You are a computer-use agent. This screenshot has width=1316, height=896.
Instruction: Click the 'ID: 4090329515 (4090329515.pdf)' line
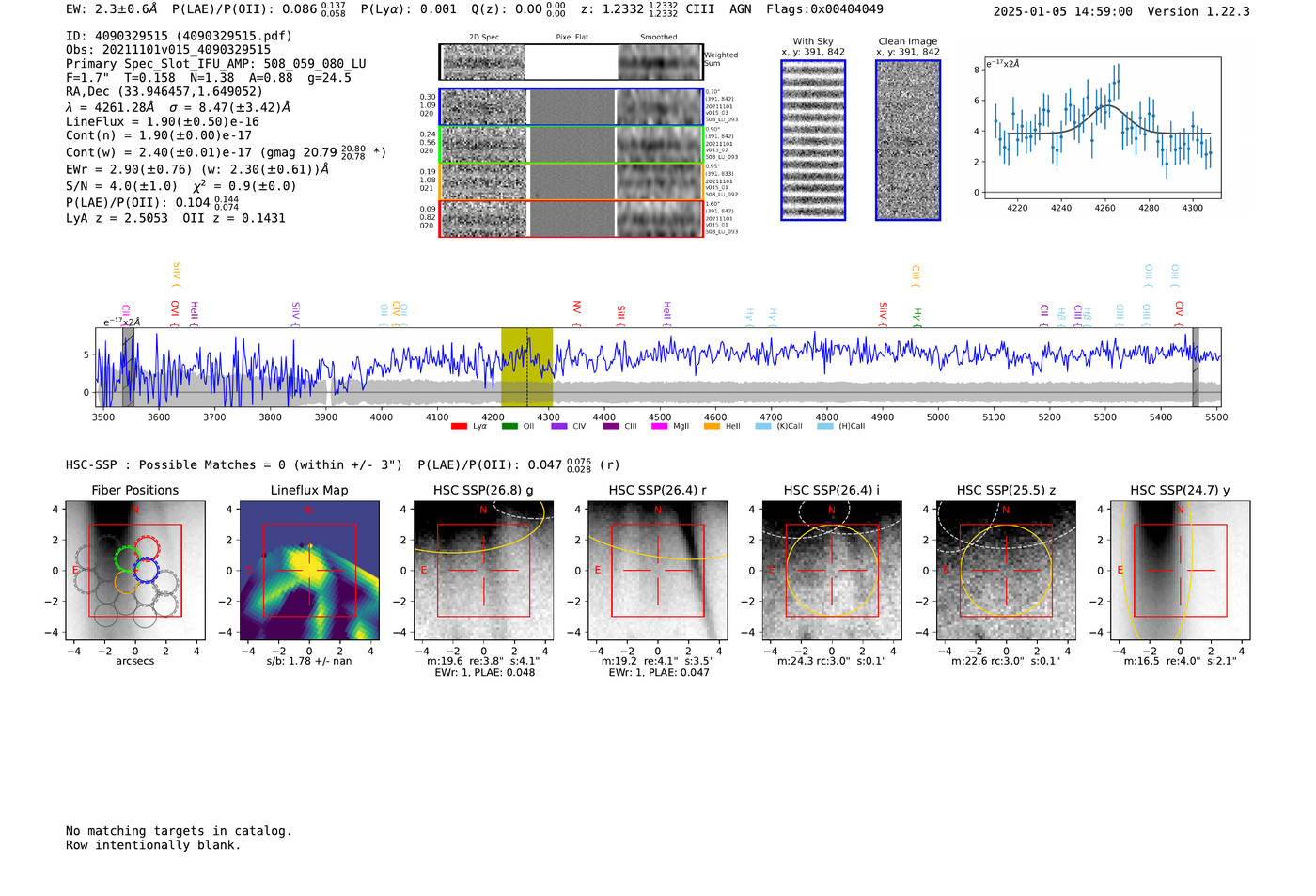tap(179, 36)
